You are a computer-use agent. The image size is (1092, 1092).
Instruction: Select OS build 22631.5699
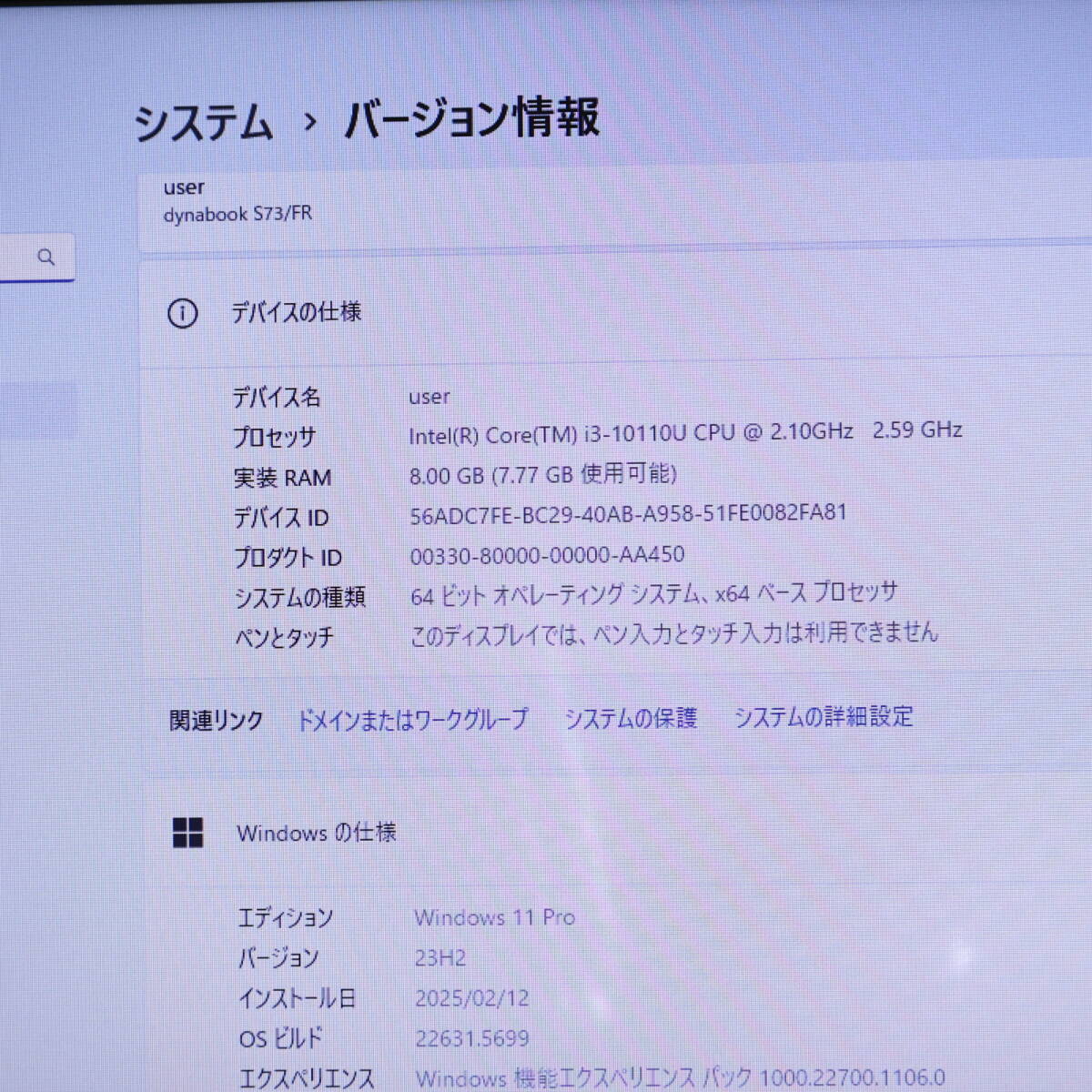coord(472,1038)
